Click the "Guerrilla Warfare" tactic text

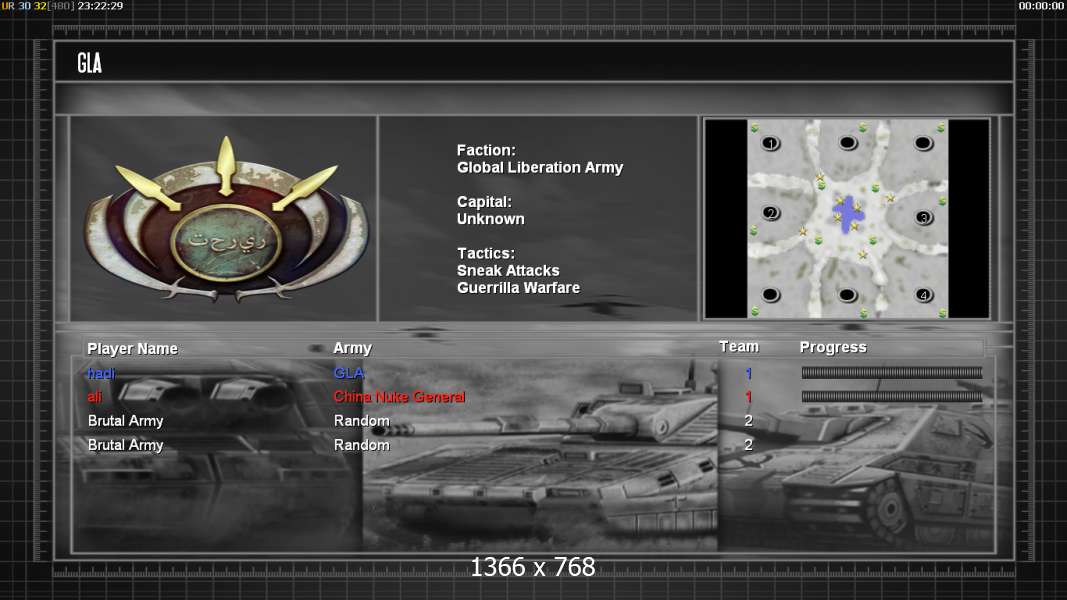click(x=519, y=288)
